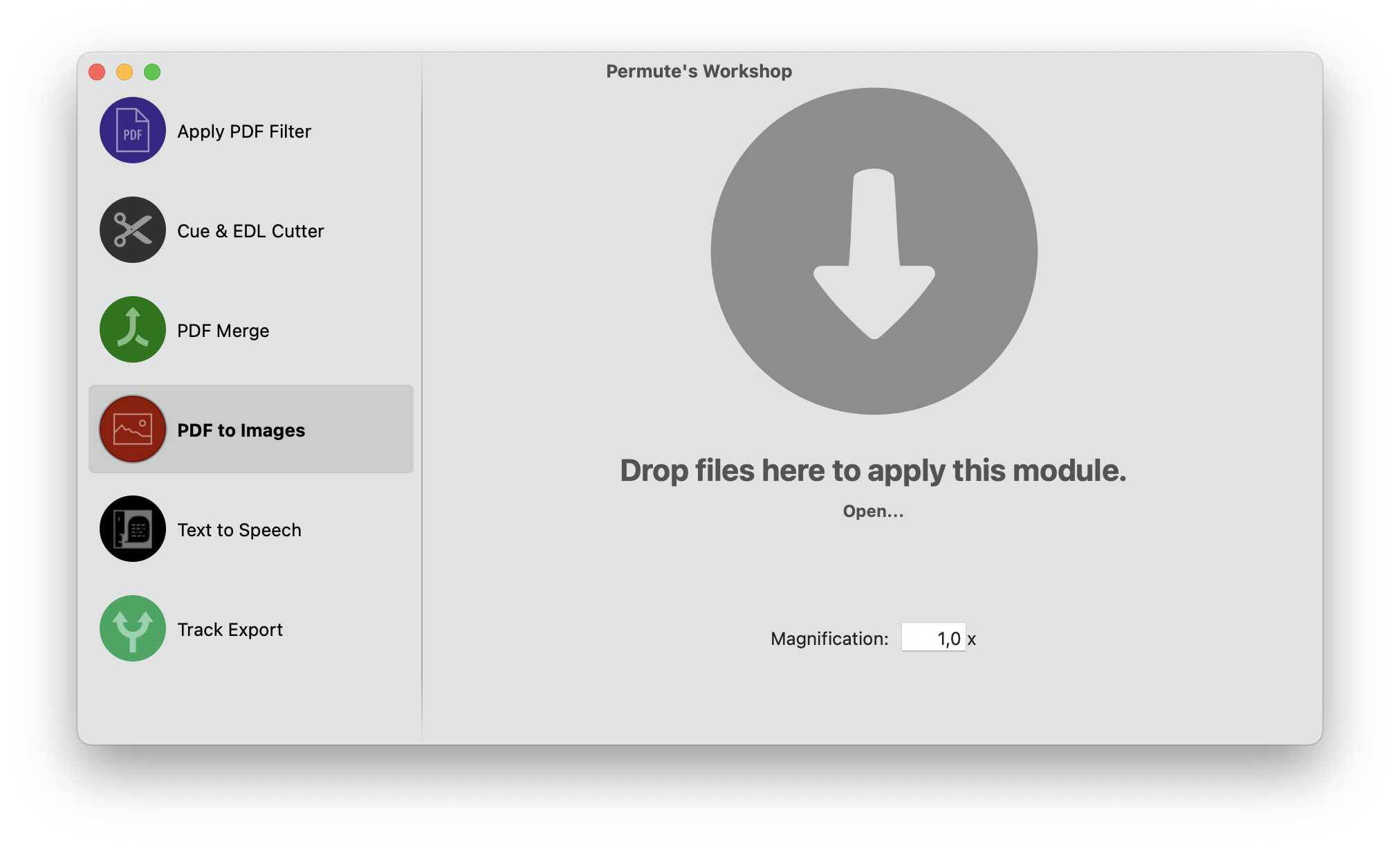Open the Track Export module label
Viewport: 1400px width, 847px height.
pos(230,630)
